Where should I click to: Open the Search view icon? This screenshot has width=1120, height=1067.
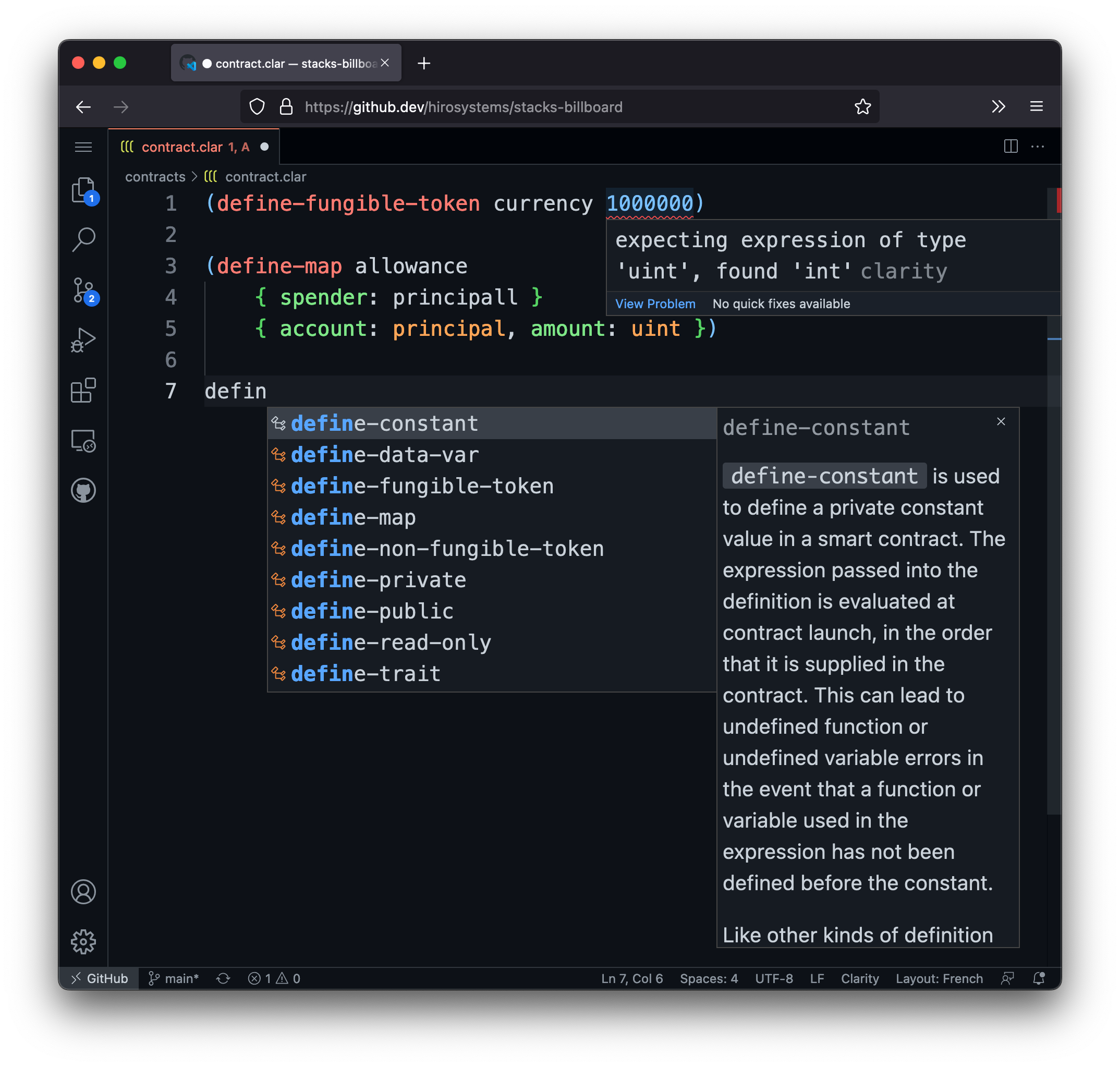coord(83,239)
